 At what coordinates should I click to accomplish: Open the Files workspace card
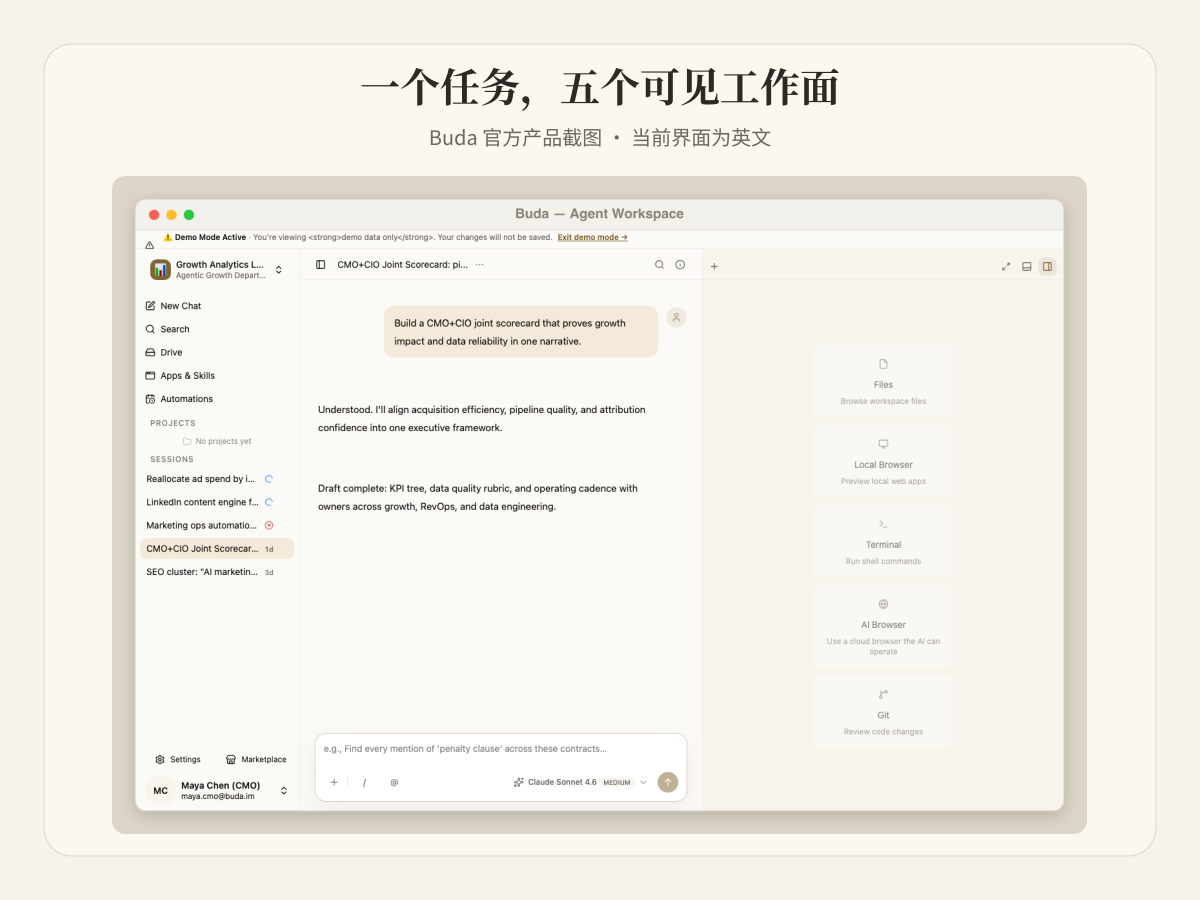tap(883, 381)
